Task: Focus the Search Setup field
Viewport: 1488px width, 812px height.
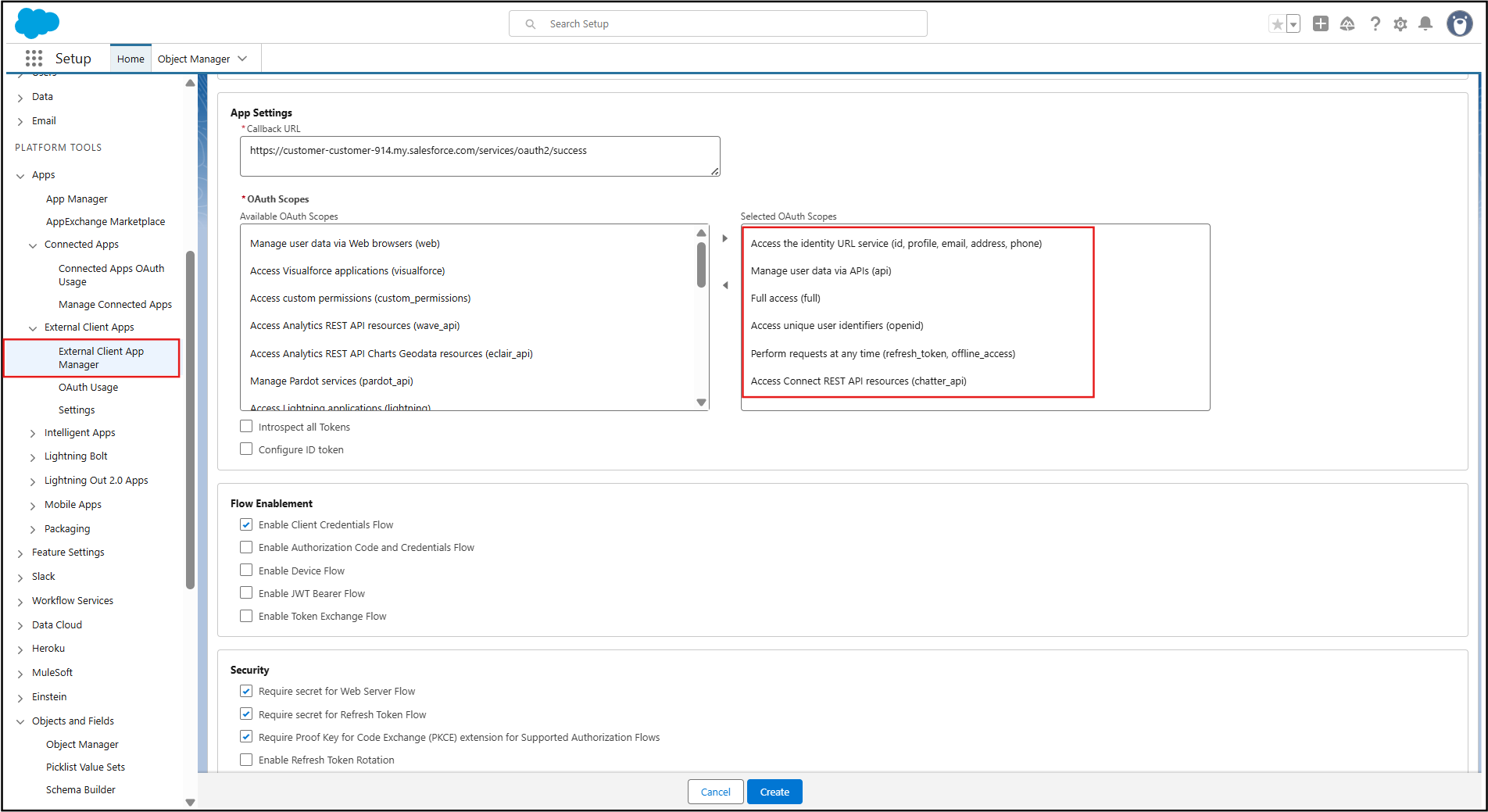Action: pyautogui.click(x=717, y=24)
